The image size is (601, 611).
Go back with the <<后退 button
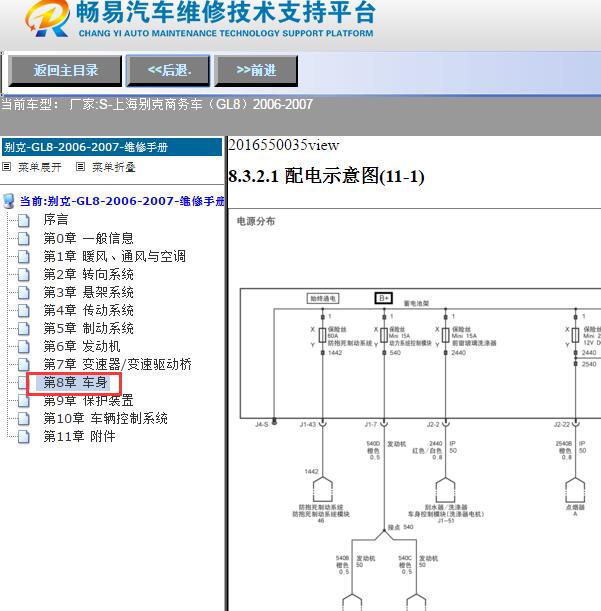coord(168,71)
